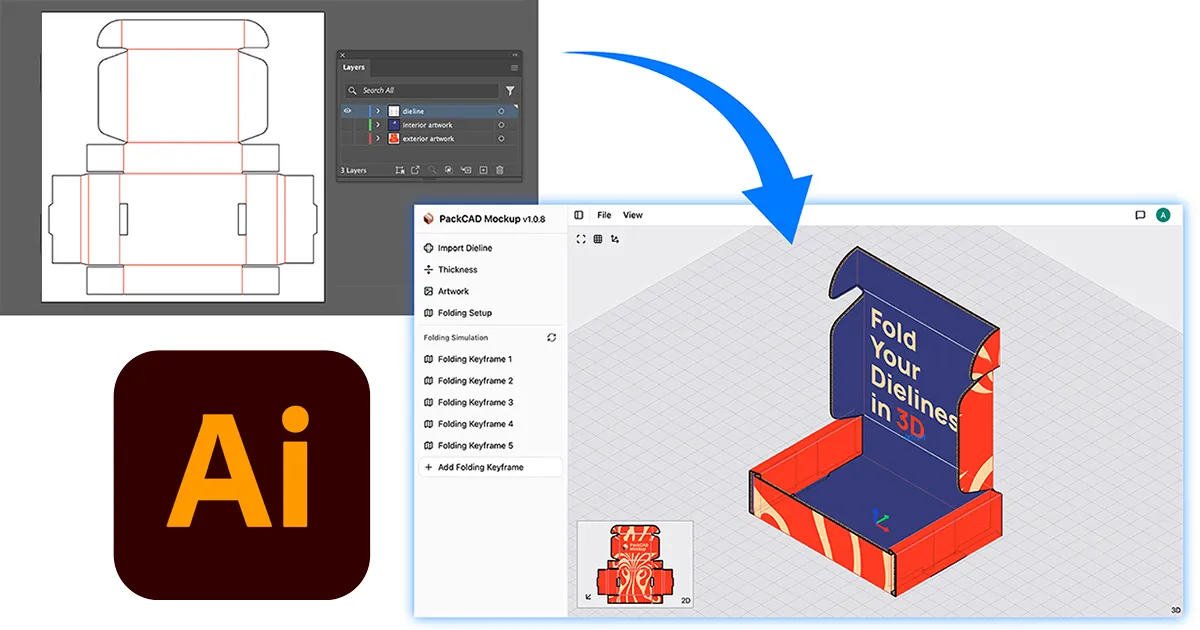This screenshot has height=630, width=1200.
Task: Click the trash Delete Selection icon in Layers panel
Action: point(500,170)
